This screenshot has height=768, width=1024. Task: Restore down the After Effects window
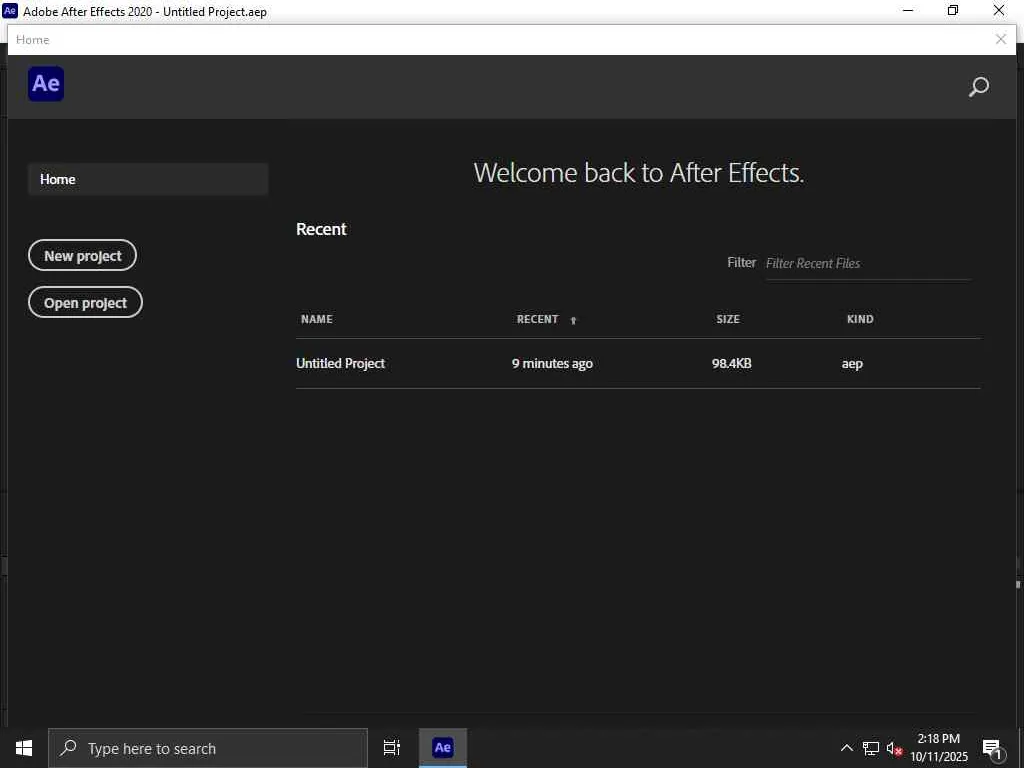pyautogui.click(x=953, y=10)
